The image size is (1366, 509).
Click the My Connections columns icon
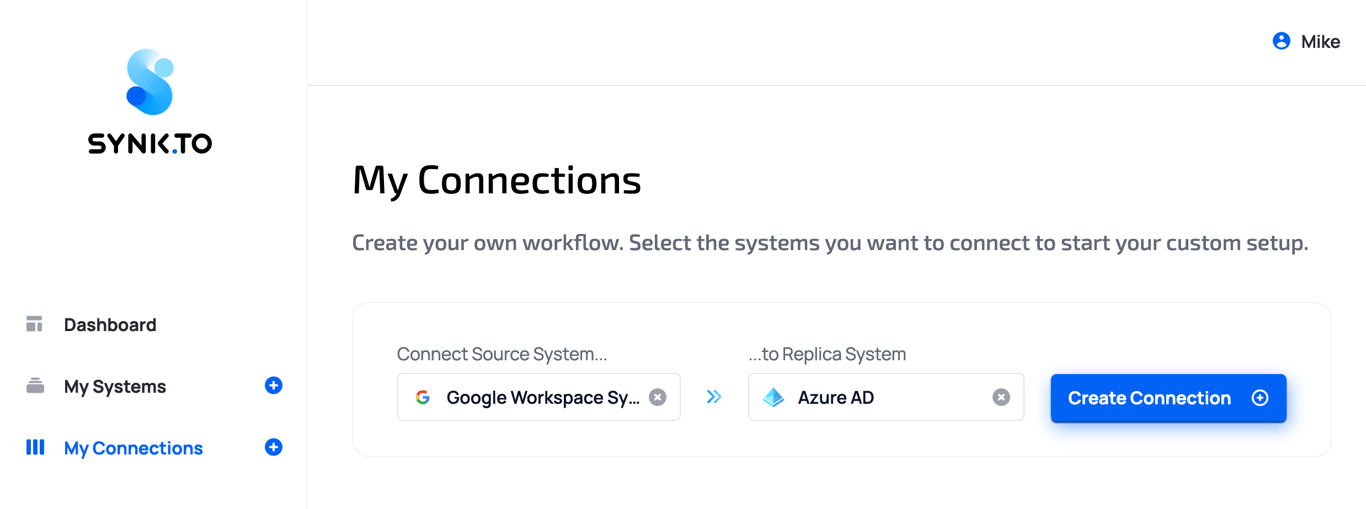[35, 447]
